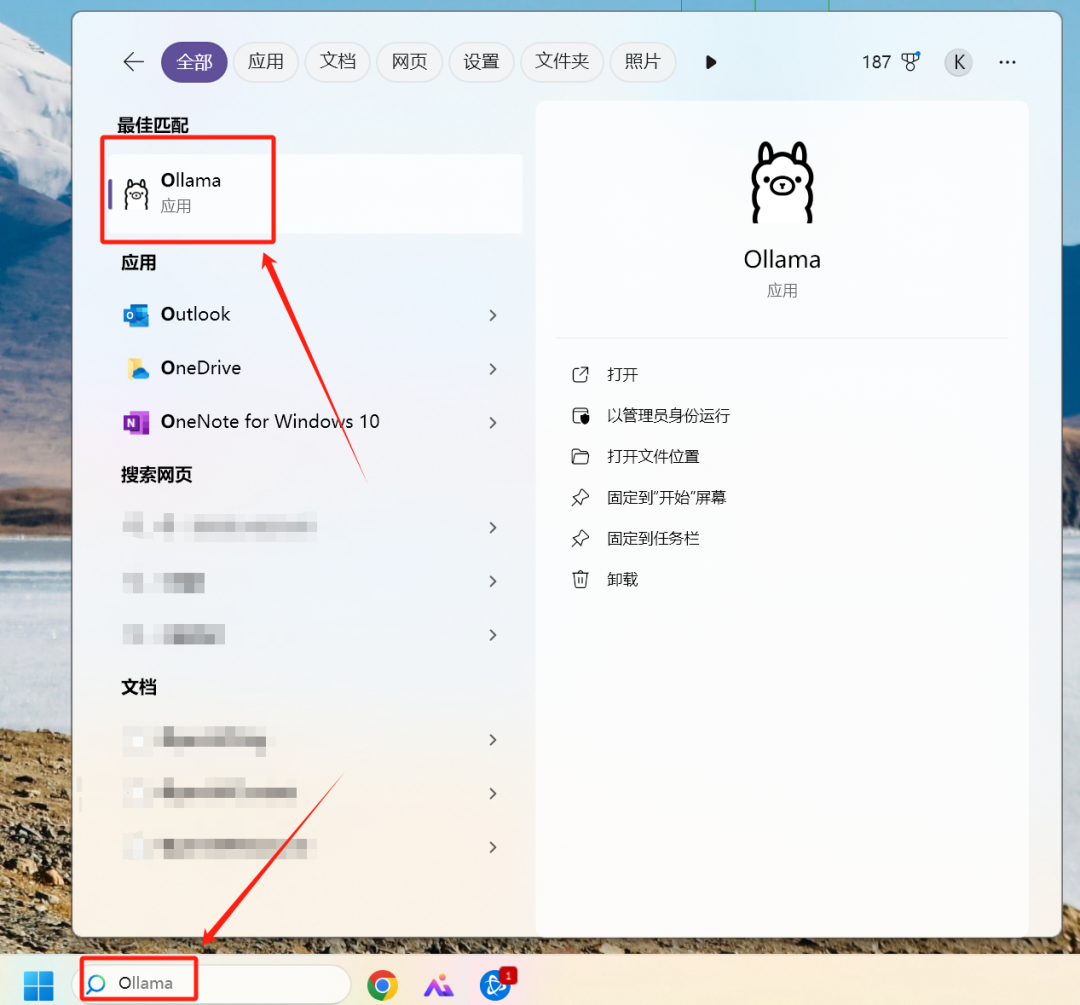Click the admin shield icon
Viewport: 1080px width, 1005px height.
tap(581, 415)
